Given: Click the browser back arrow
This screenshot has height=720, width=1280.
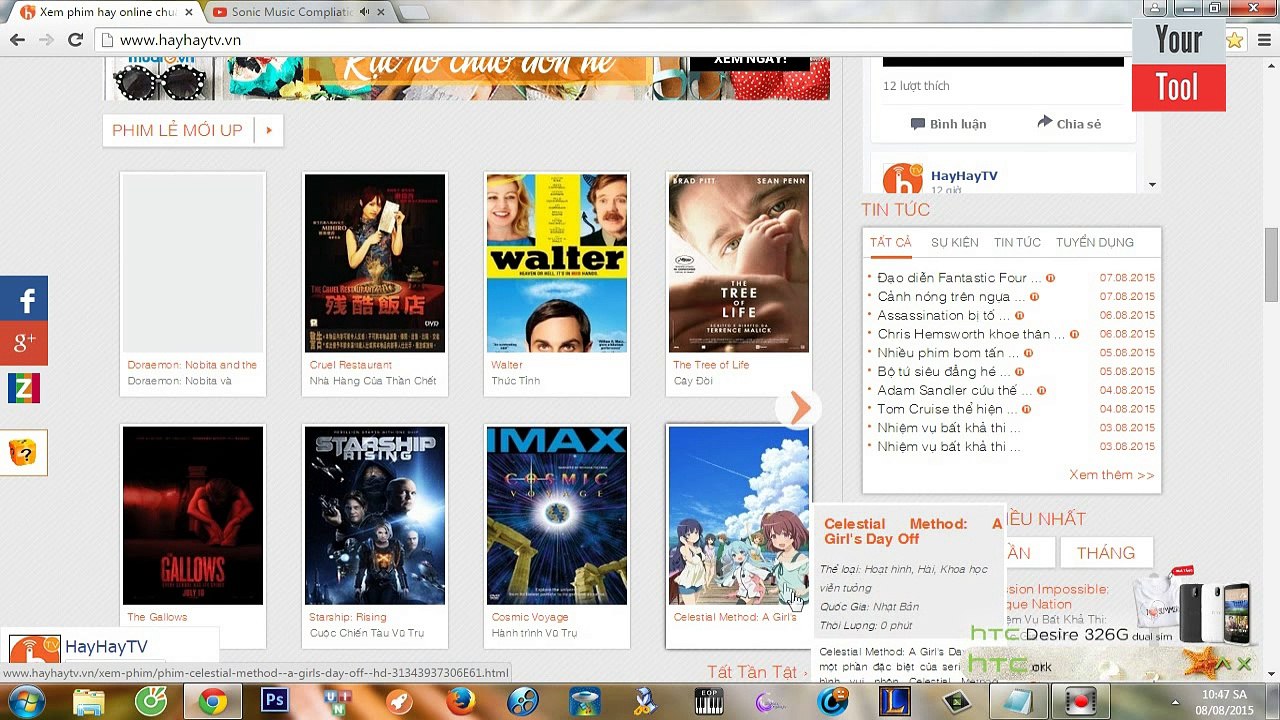Looking at the screenshot, I should (17, 40).
